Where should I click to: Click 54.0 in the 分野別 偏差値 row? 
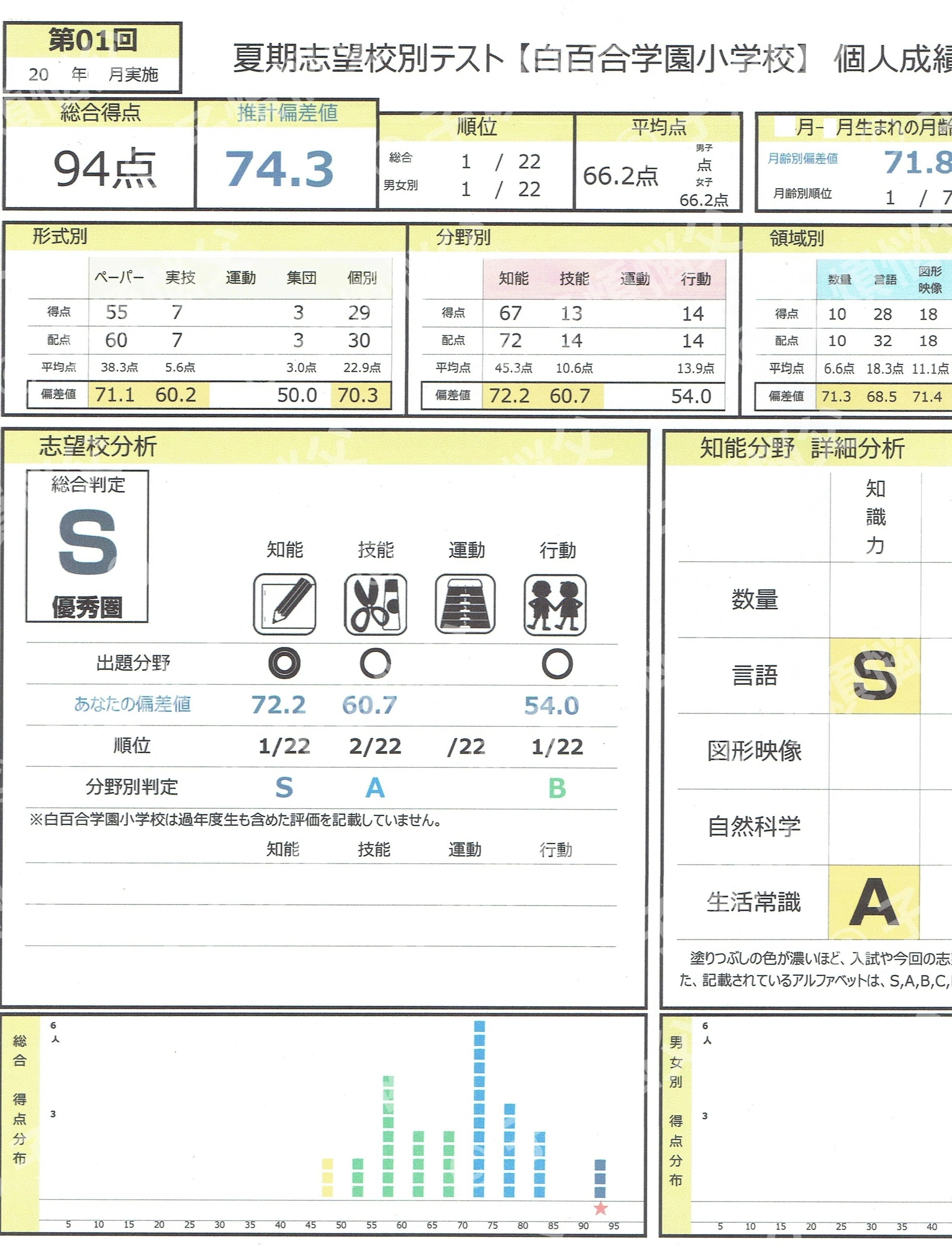coord(691,396)
